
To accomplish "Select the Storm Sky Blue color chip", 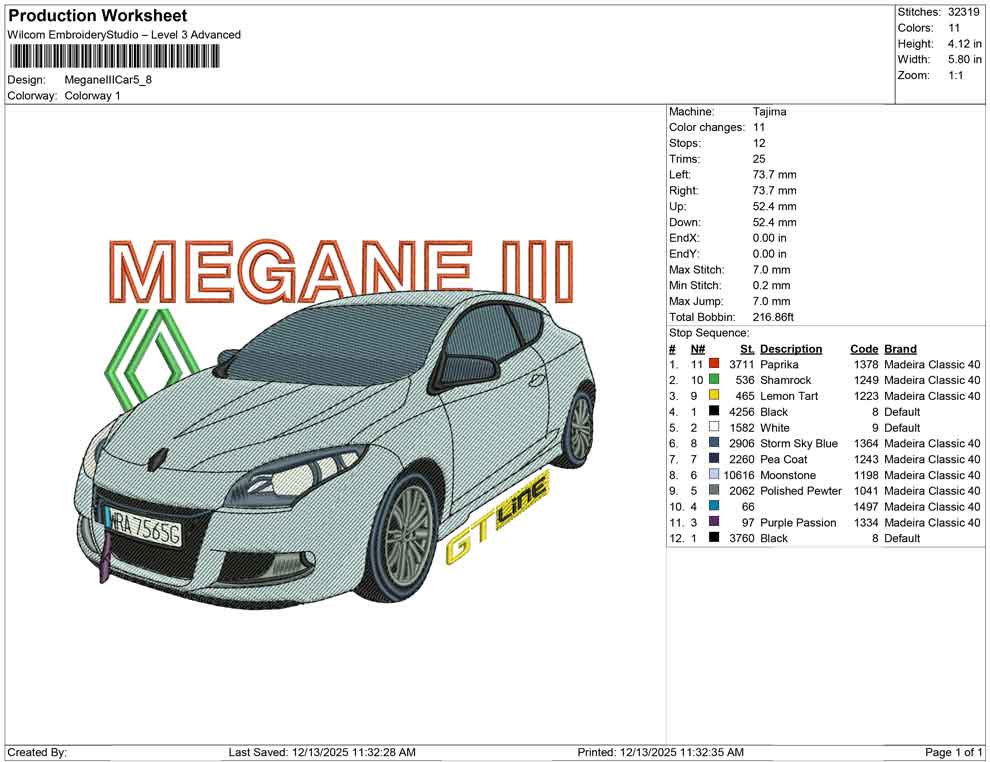I will 714,443.
